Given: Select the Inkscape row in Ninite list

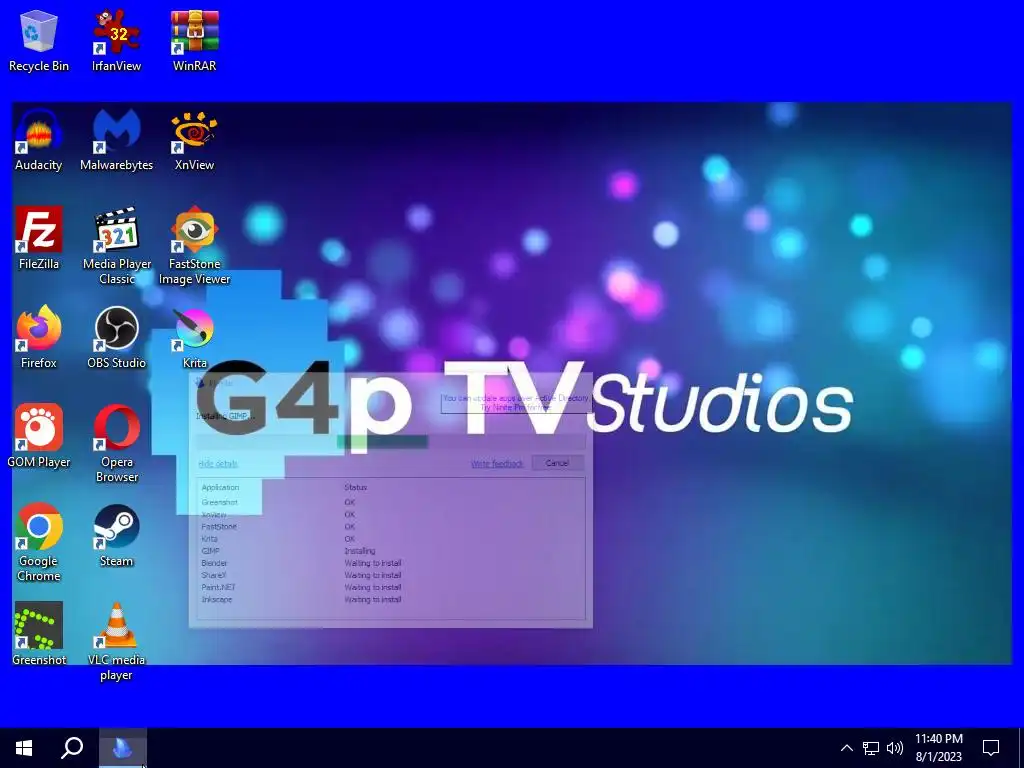Looking at the screenshot, I should tap(391, 599).
